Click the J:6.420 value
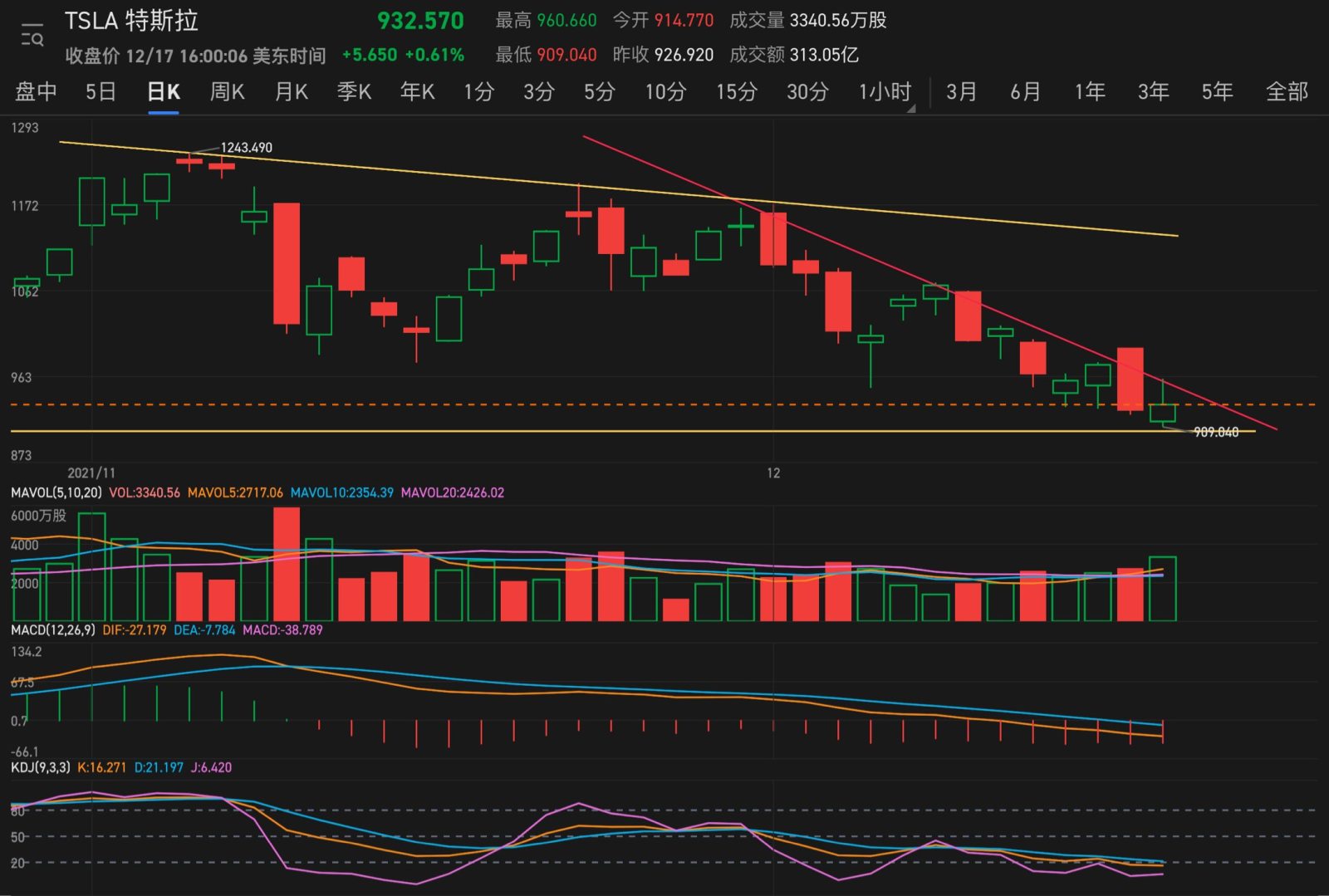 click(x=211, y=767)
